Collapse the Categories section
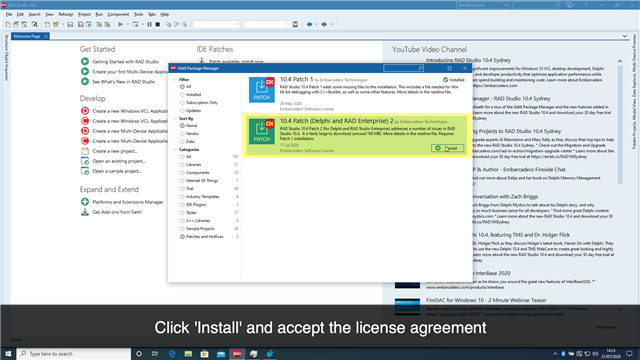The width and height of the screenshot is (640, 360). (x=176, y=149)
